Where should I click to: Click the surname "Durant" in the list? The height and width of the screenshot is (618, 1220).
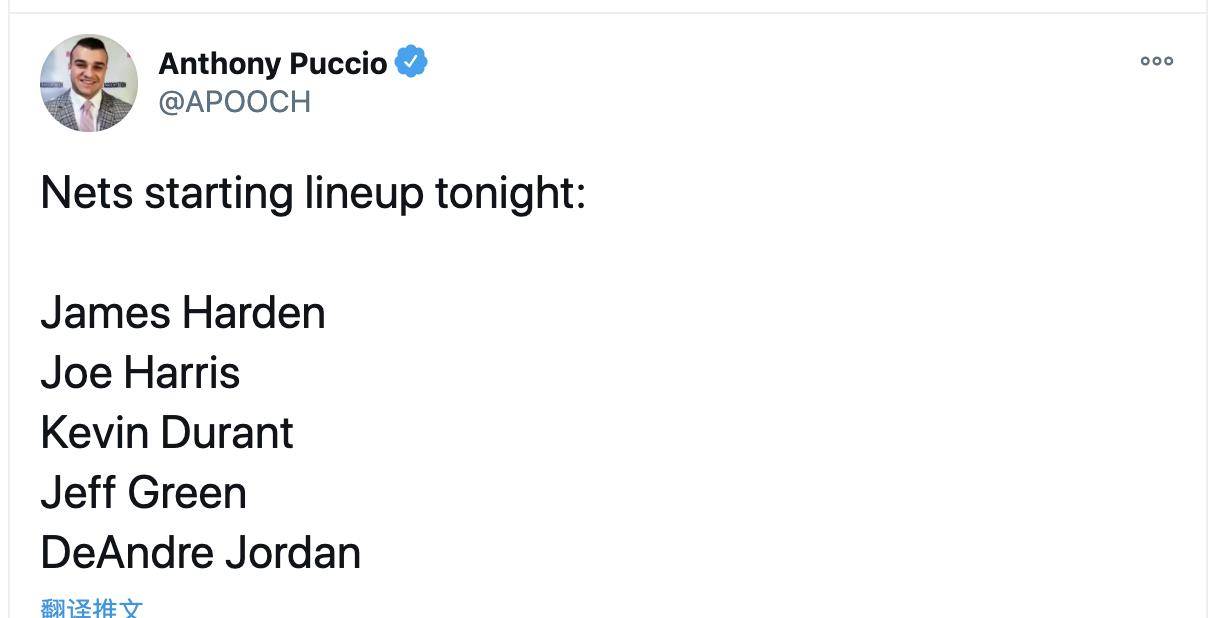(x=227, y=433)
